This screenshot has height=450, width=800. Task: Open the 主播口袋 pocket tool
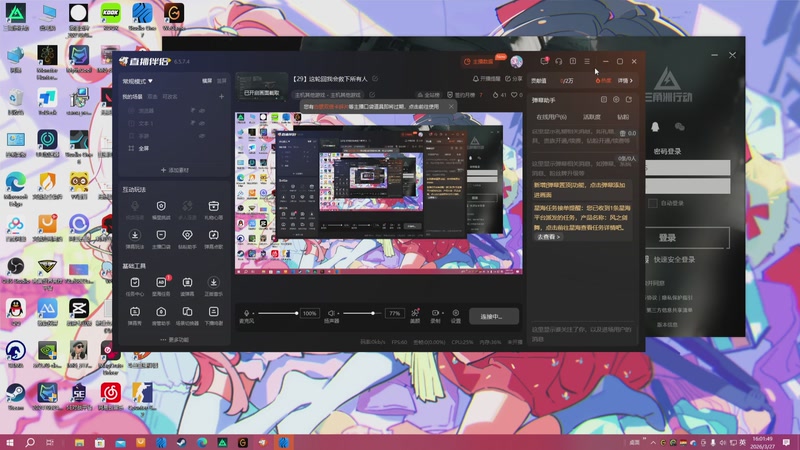(x=161, y=239)
